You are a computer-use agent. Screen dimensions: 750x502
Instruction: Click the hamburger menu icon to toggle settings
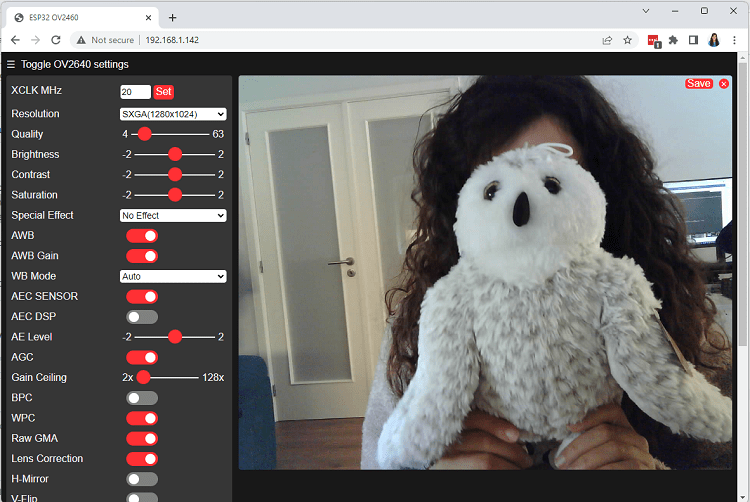[11, 64]
